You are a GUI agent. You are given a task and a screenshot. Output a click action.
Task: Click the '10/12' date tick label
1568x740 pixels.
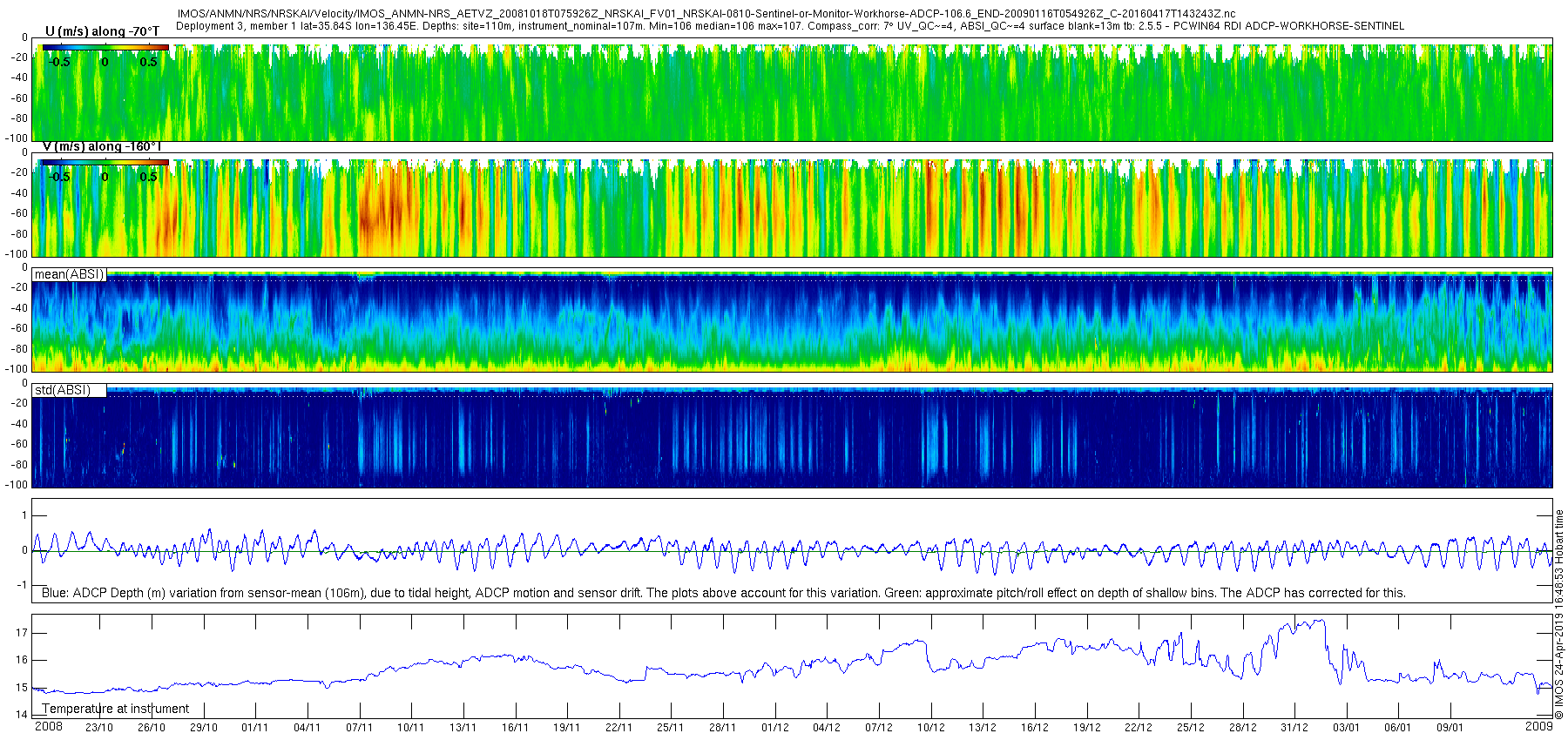tap(931, 728)
